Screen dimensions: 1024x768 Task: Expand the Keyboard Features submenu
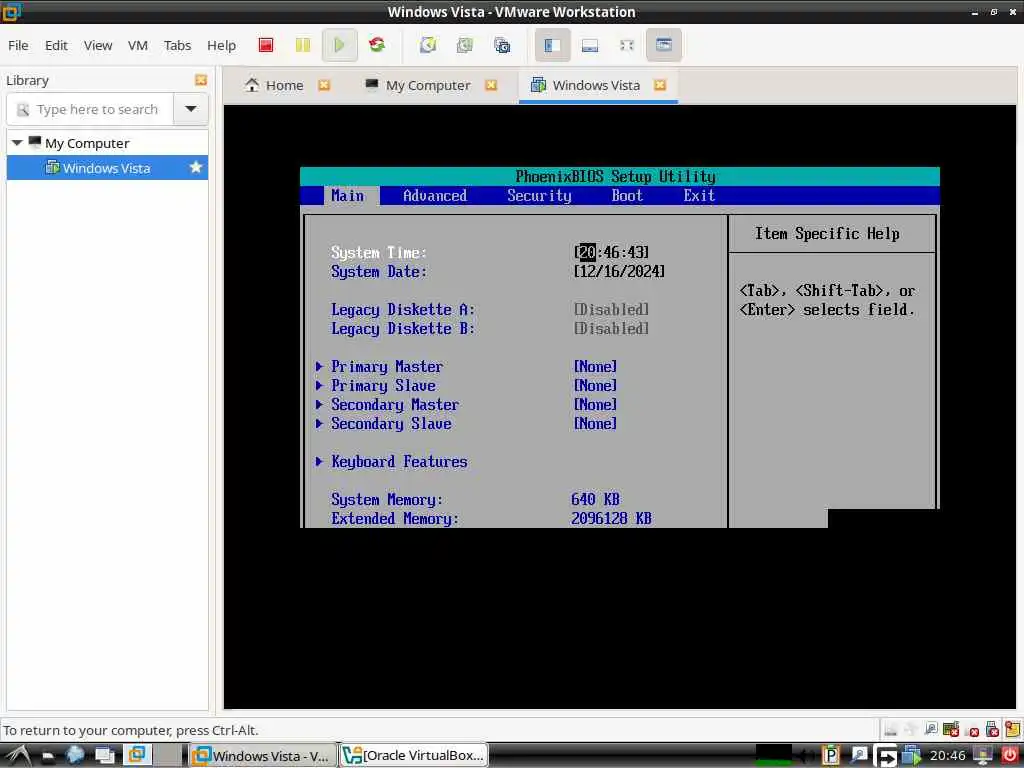(x=399, y=461)
